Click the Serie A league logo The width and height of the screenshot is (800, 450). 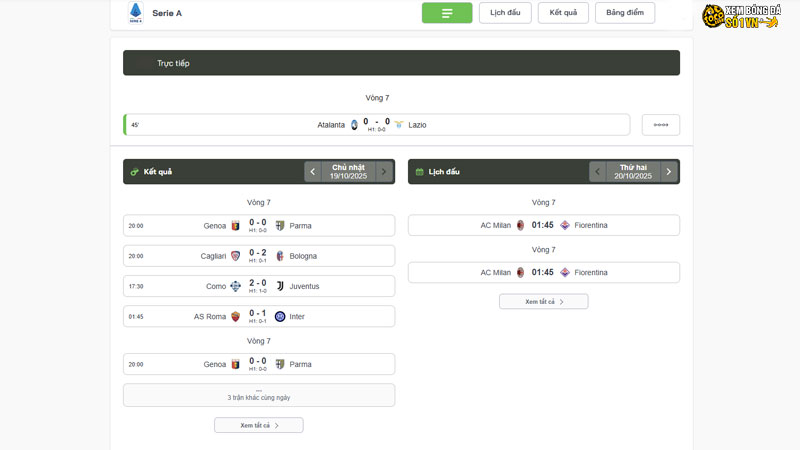[135, 13]
